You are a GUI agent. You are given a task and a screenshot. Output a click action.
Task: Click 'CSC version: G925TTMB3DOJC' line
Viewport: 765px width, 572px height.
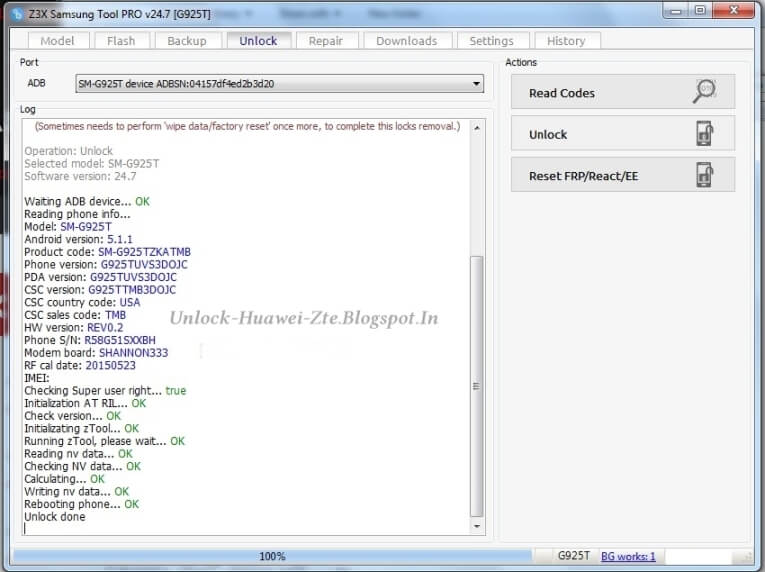(100, 290)
